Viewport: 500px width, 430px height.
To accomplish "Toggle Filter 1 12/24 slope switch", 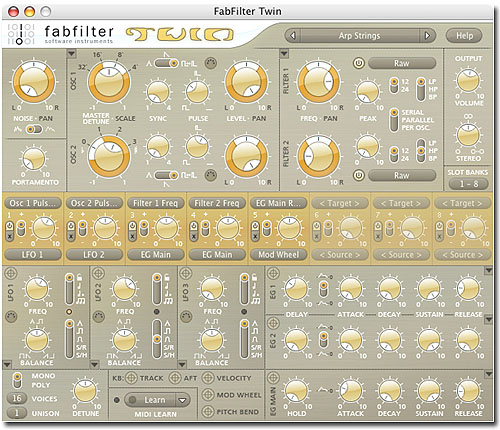I will [394, 85].
